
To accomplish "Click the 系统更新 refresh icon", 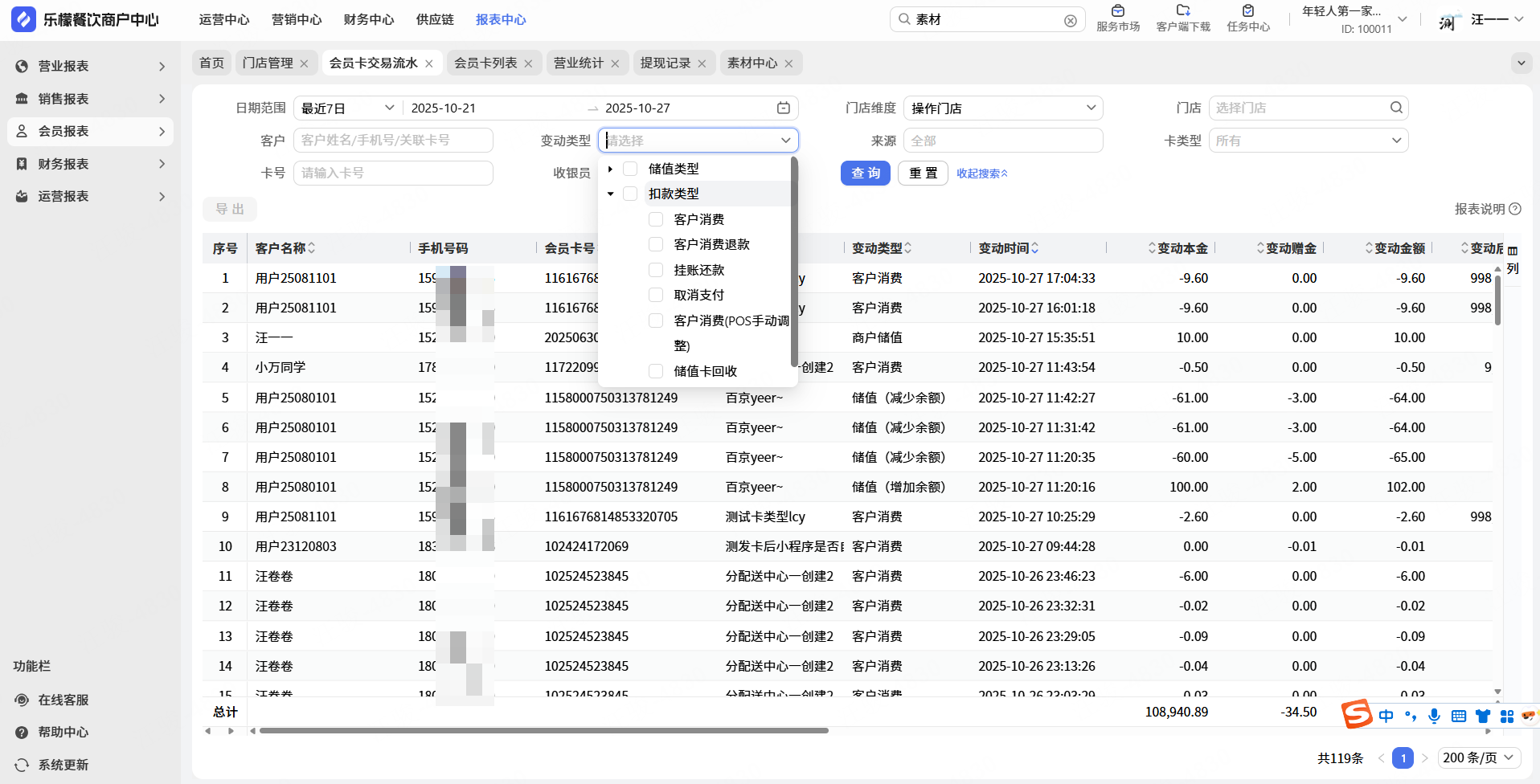I will tap(22, 765).
